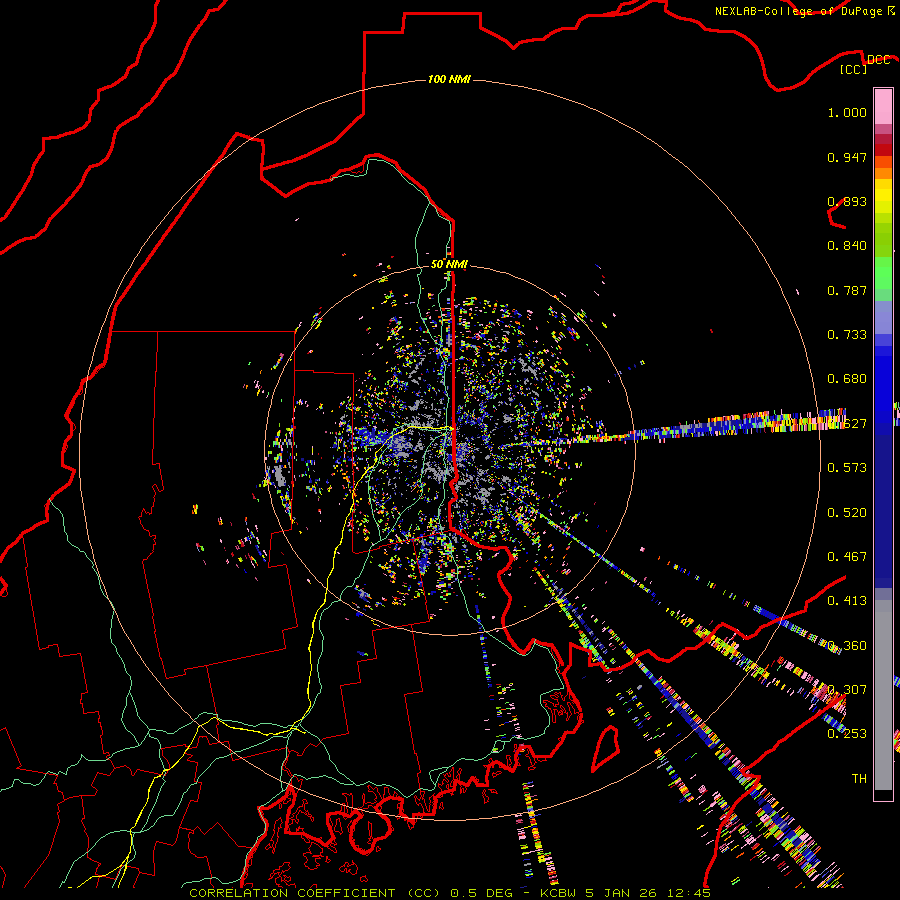Click the 0.467 legend value

tap(847, 557)
